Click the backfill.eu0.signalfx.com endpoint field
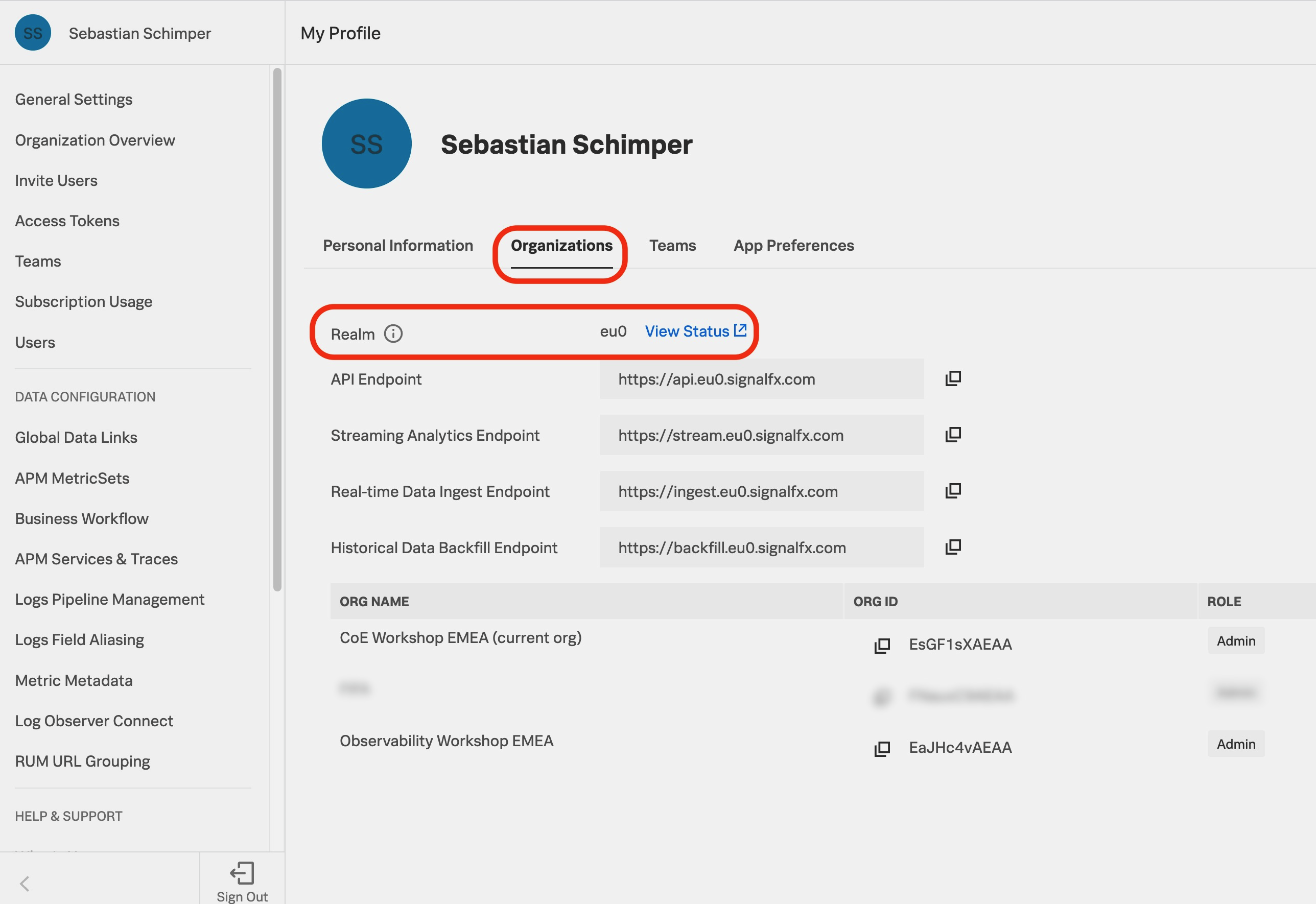 (761, 547)
